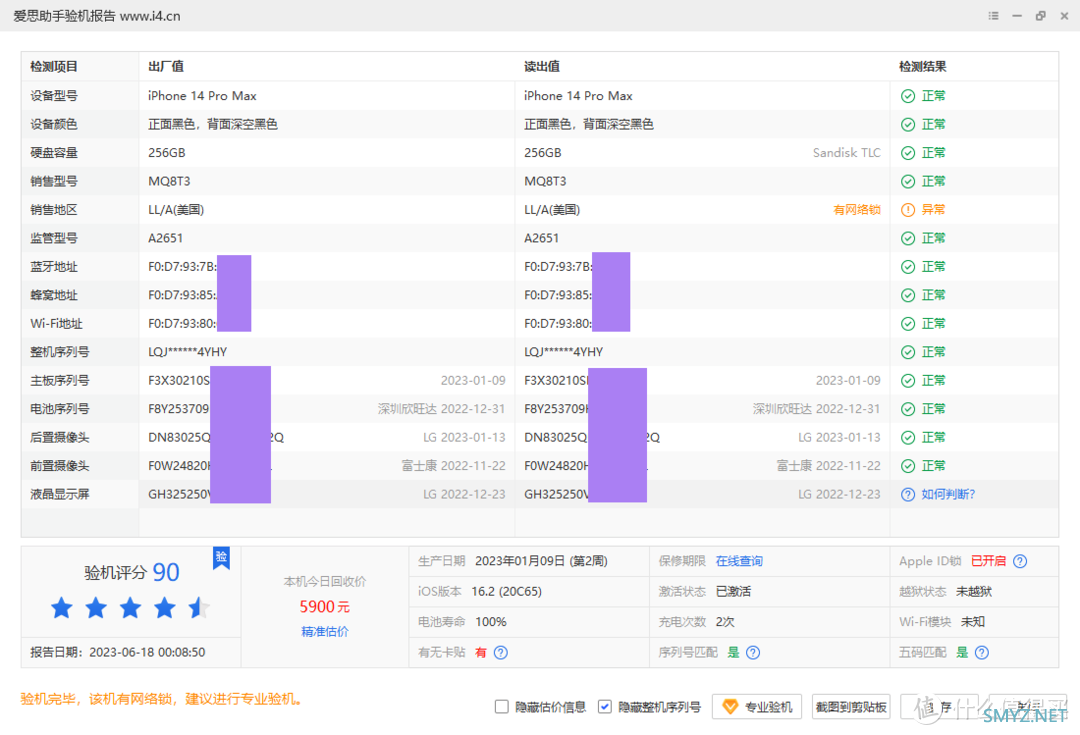The image size is (1080, 735).
Task: Click the green check icon for 设备型号
Action: coord(908,96)
